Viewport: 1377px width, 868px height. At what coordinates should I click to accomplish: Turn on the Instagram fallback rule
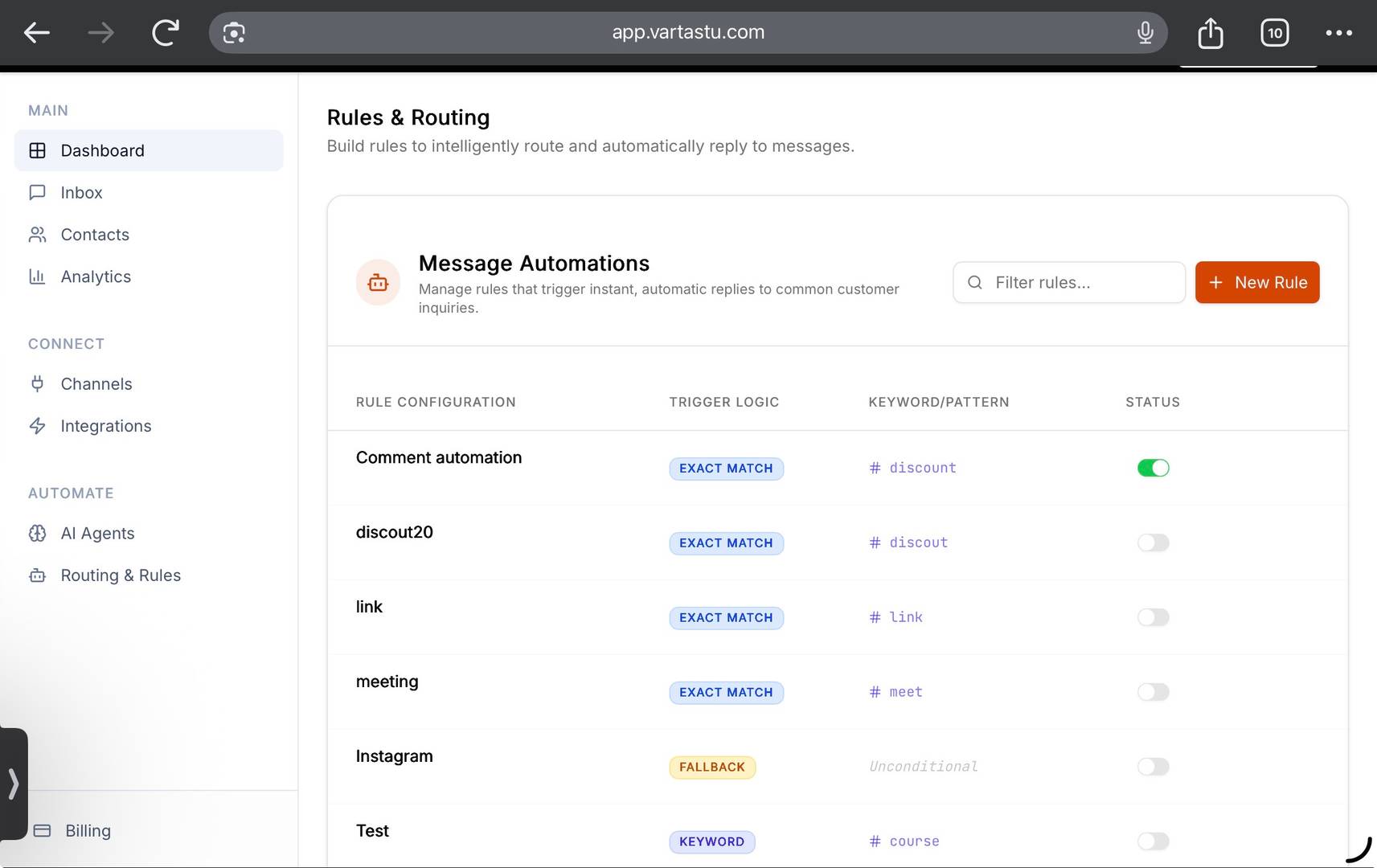click(x=1153, y=766)
